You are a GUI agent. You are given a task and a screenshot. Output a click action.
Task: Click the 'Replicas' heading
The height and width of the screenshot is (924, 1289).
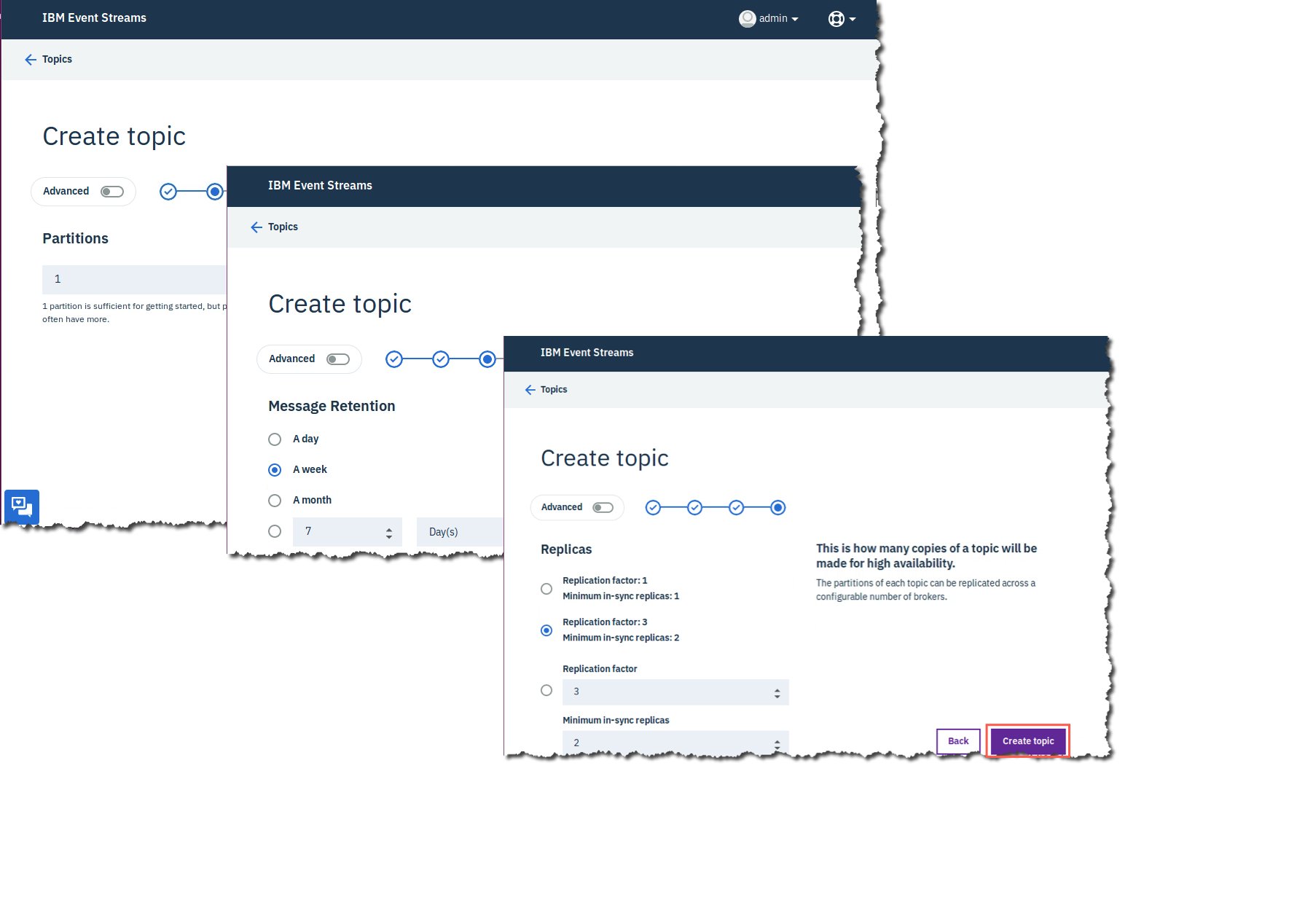tap(566, 549)
